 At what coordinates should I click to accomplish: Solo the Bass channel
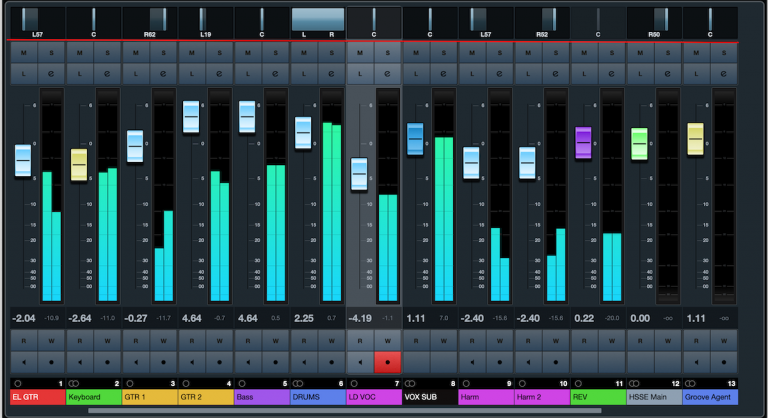[x=275, y=52]
